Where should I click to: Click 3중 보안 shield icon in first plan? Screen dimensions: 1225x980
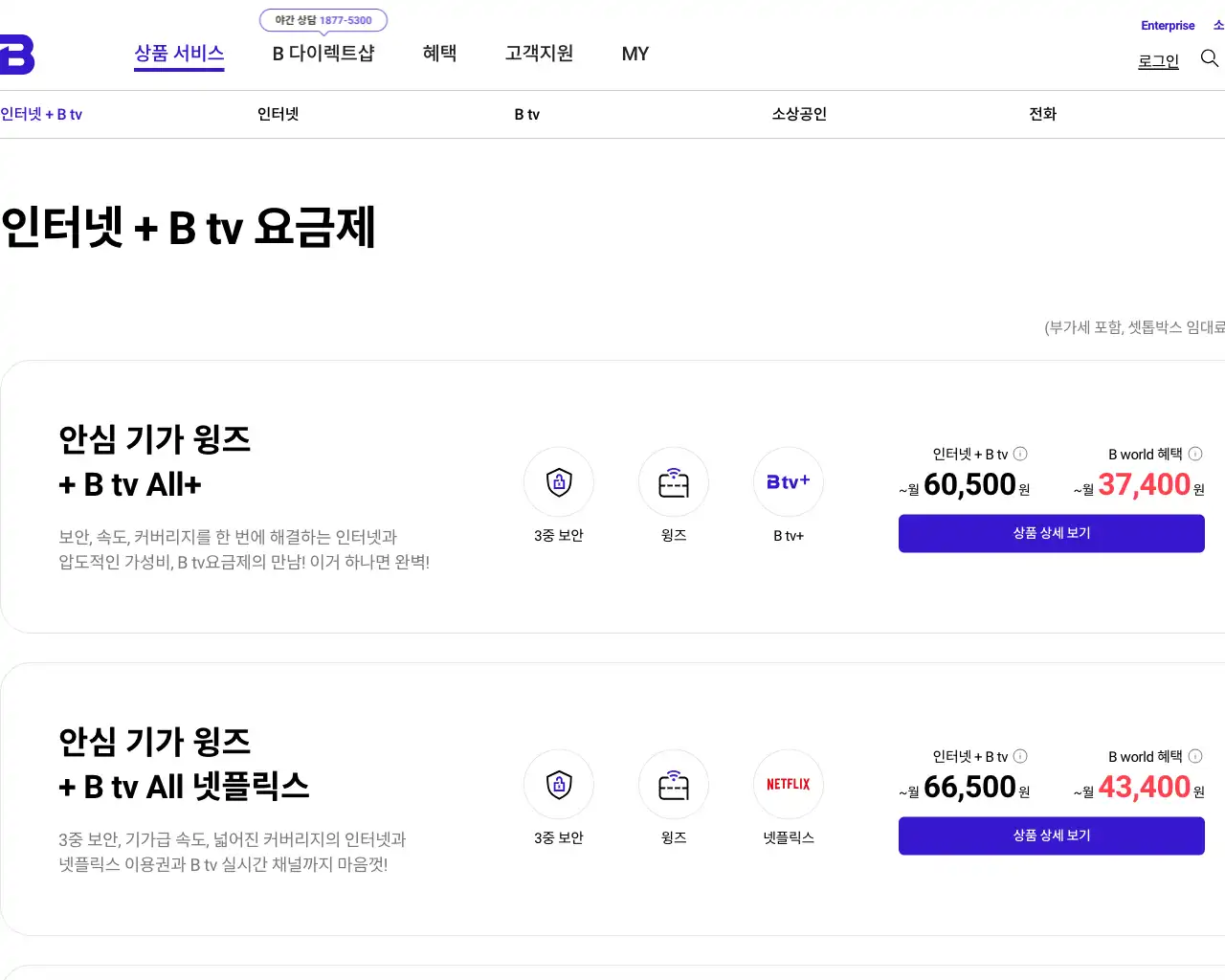[x=559, y=482]
